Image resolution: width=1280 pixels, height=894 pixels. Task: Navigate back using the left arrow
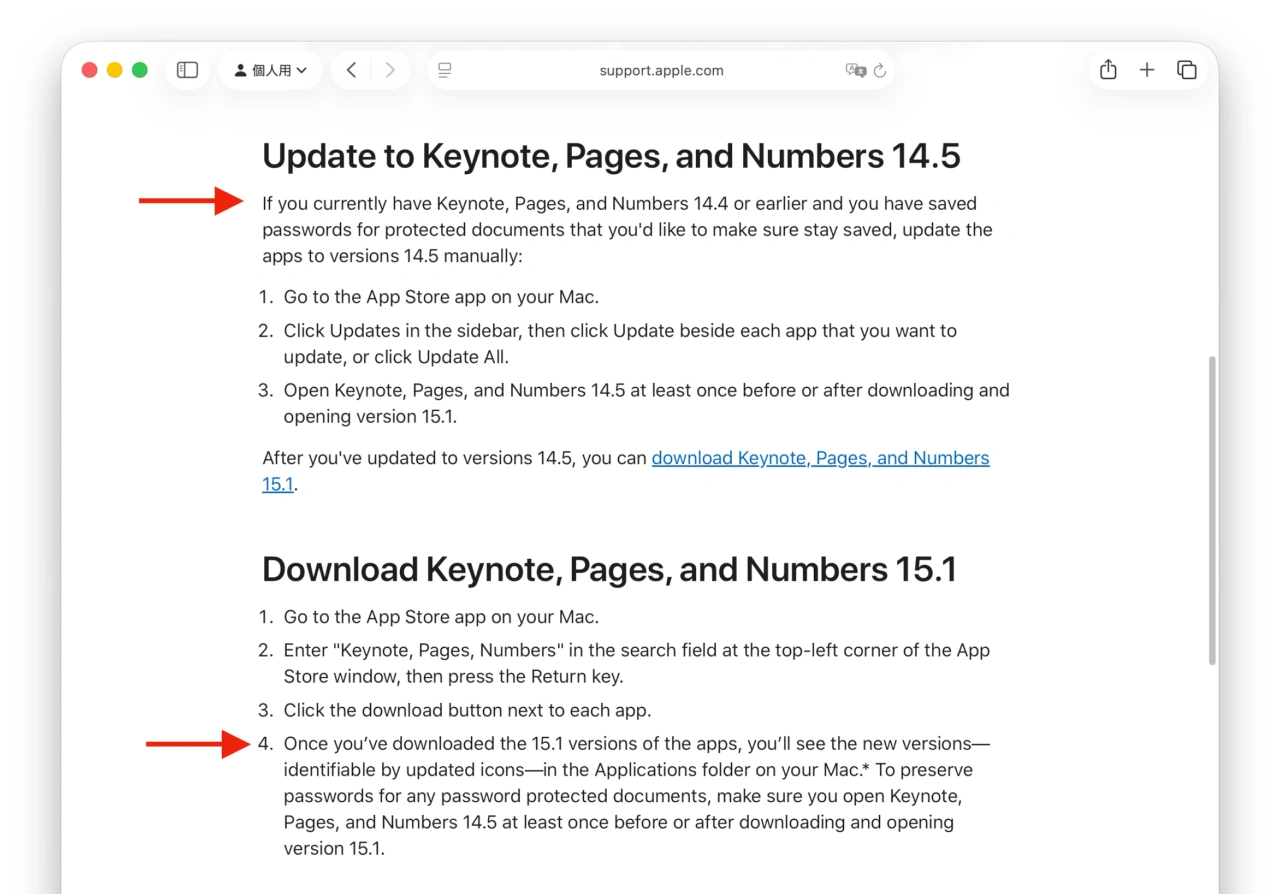[351, 70]
